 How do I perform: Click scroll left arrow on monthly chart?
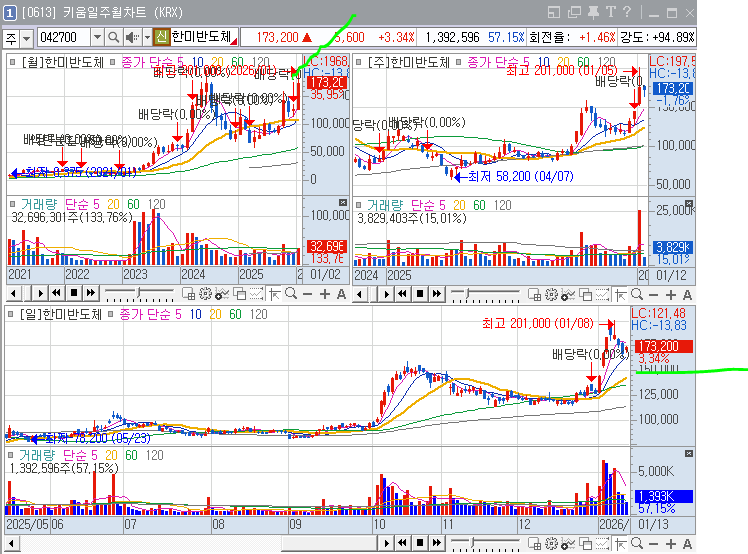point(13,293)
